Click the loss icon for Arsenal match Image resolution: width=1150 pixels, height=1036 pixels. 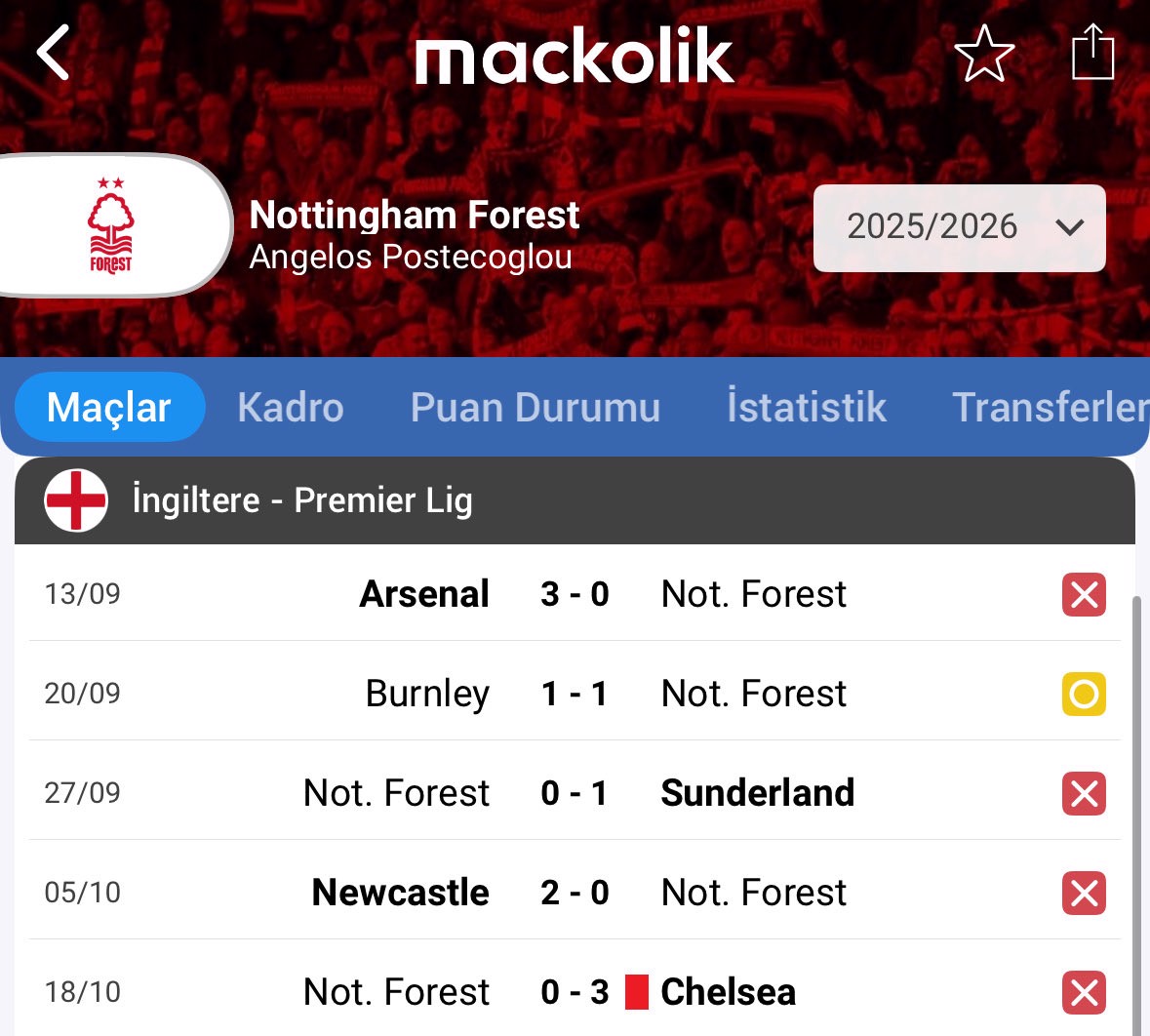[1084, 594]
